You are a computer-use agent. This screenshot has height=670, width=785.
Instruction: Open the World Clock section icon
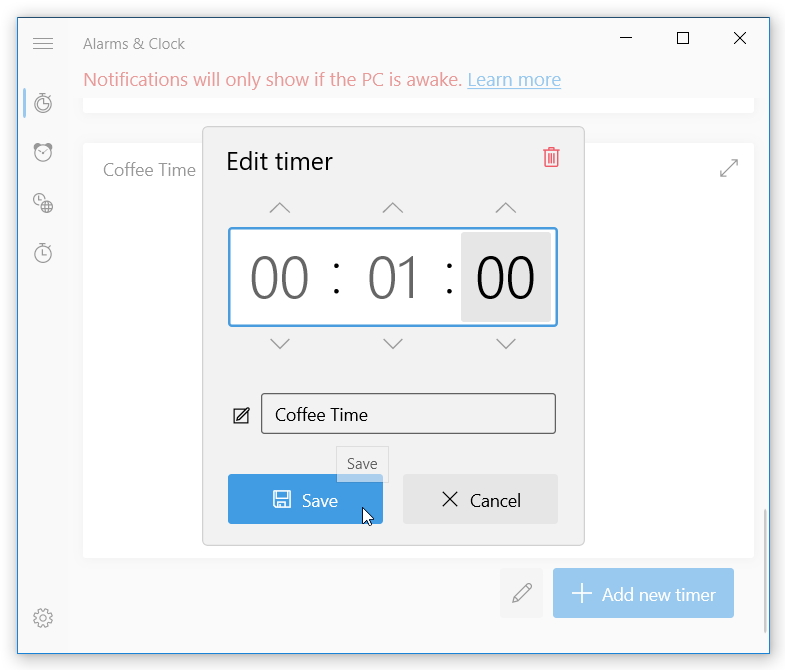click(x=43, y=203)
